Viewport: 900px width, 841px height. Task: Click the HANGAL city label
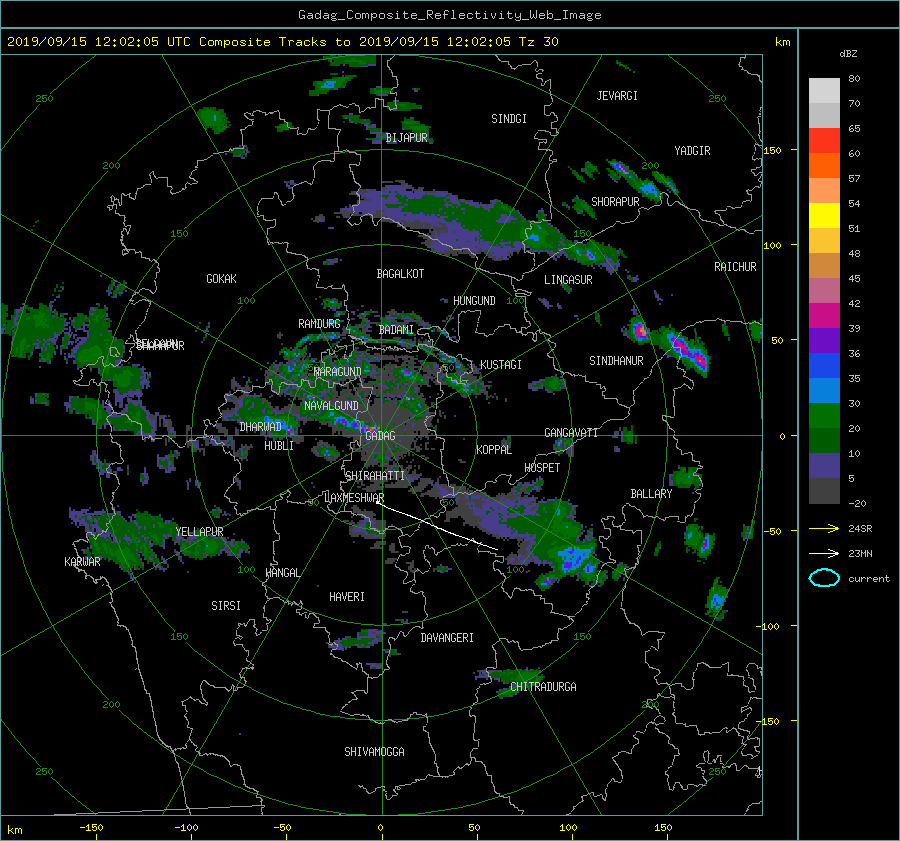pyautogui.click(x=282, y=573)
